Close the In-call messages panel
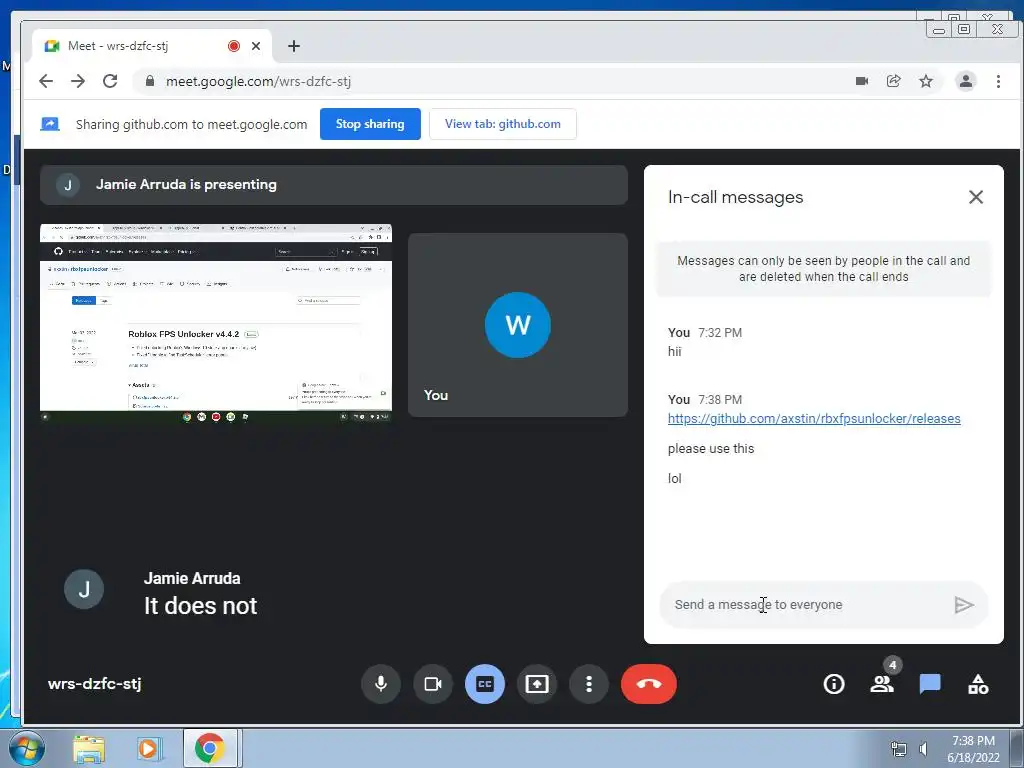 (x=976, y=197)
